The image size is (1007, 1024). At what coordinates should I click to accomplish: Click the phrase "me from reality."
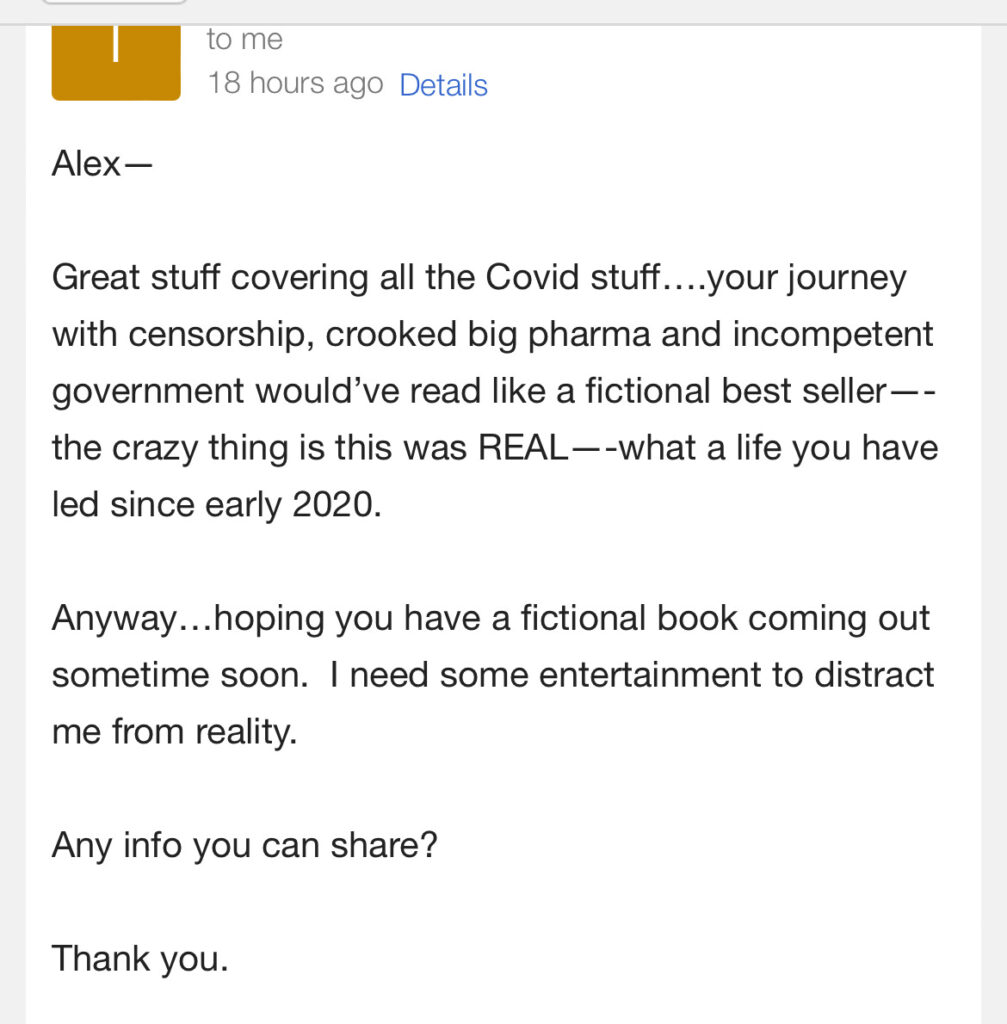click(175, 733)
